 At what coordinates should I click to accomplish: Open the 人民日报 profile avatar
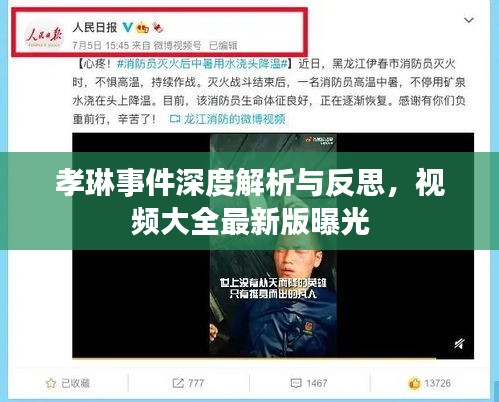44,35
